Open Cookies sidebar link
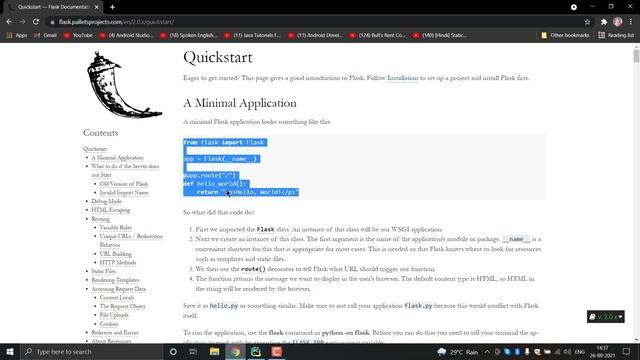The image size is (640, 360). 109,324
